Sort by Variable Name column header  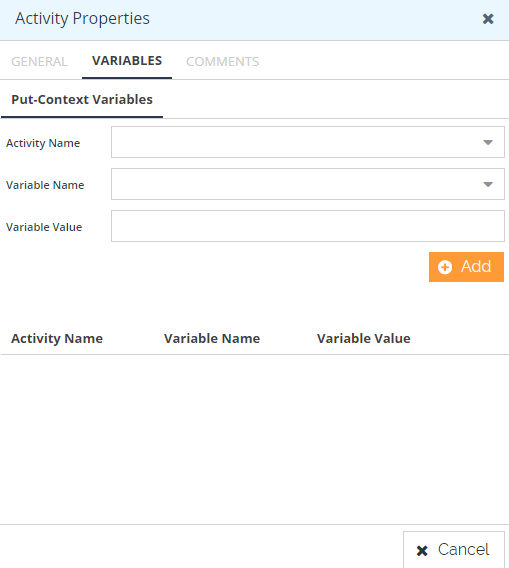coord(212,338)
